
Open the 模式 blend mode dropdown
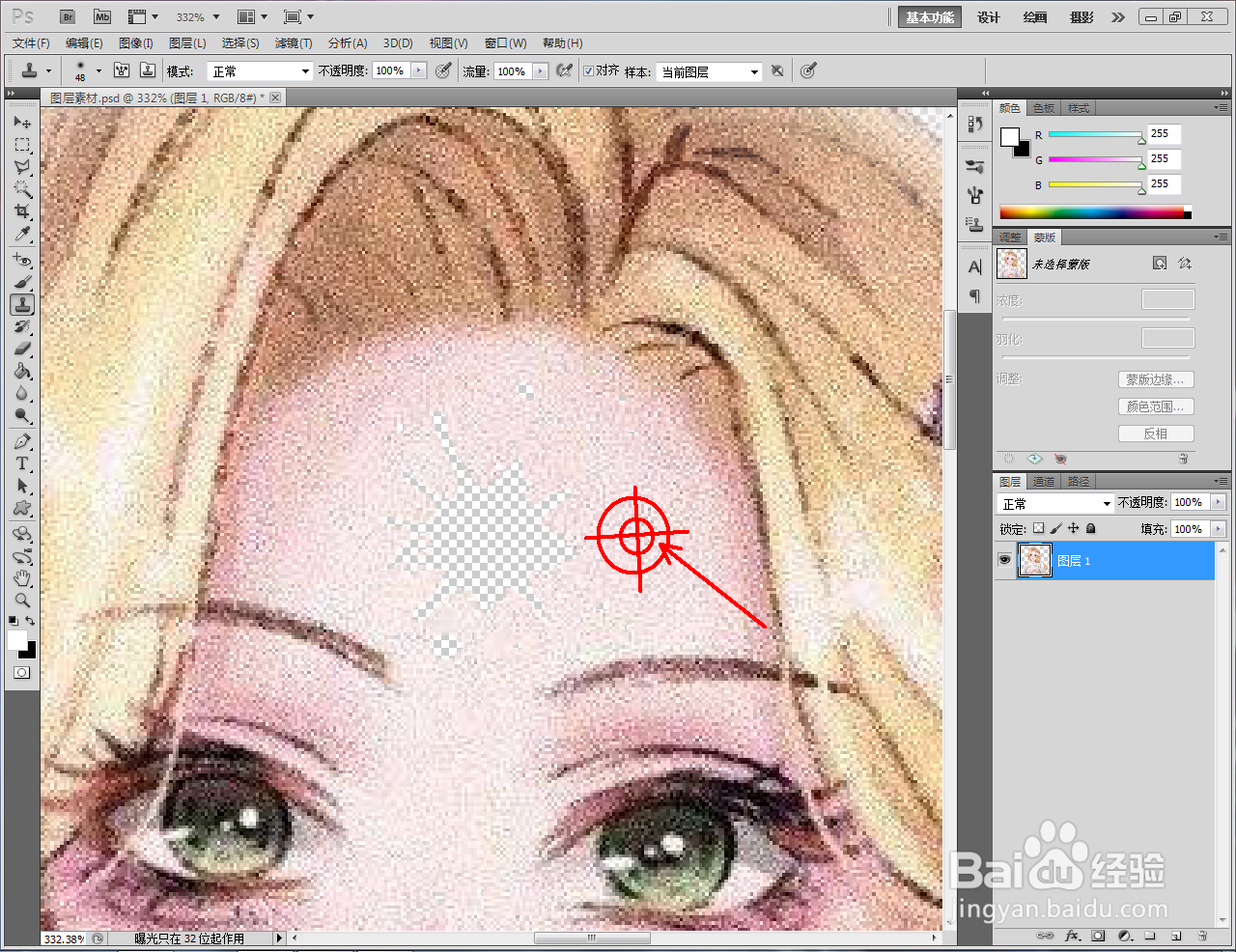(x=261, y=71)
